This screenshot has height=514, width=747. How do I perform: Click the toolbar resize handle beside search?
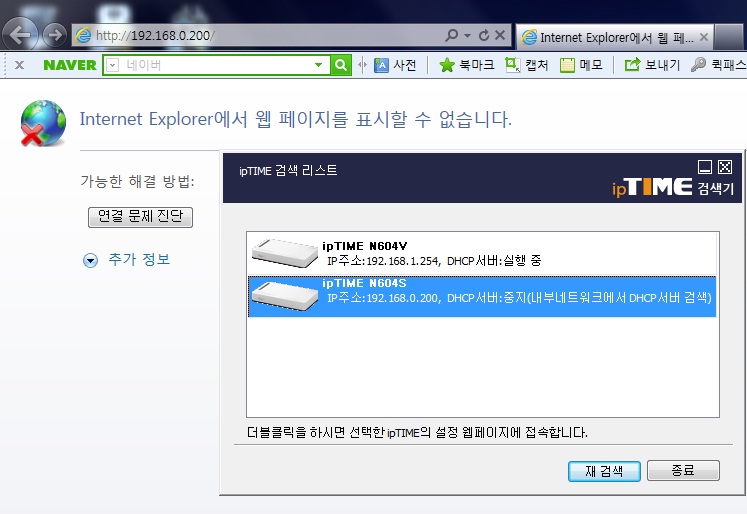point(362,65)
